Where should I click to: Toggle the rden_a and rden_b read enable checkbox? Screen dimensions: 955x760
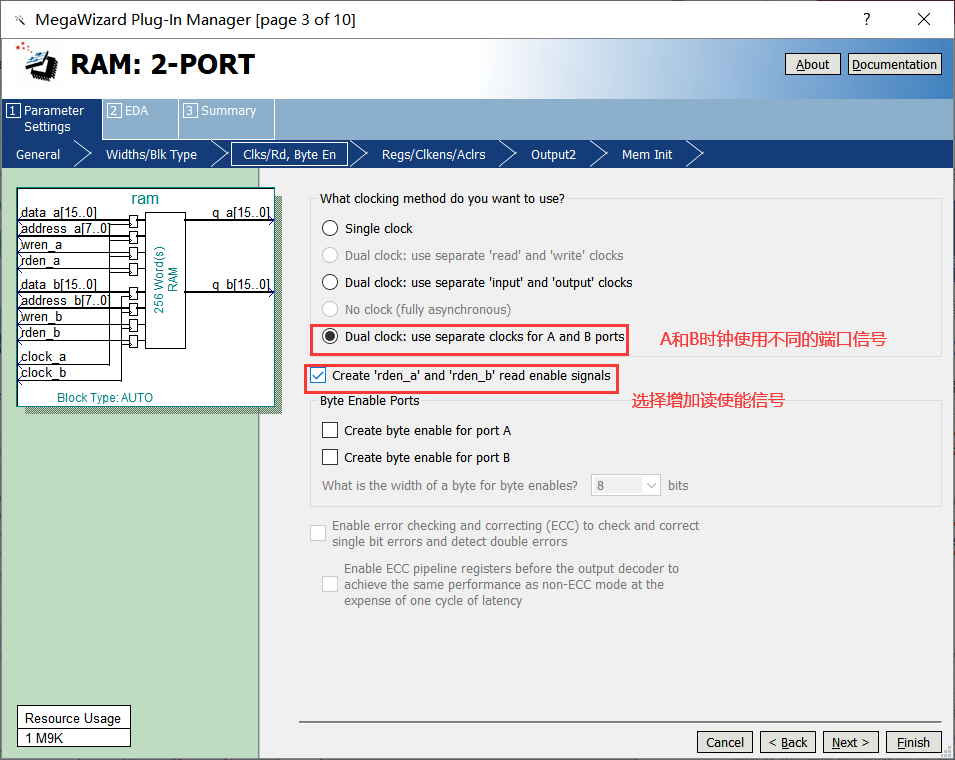pos(318,376)
